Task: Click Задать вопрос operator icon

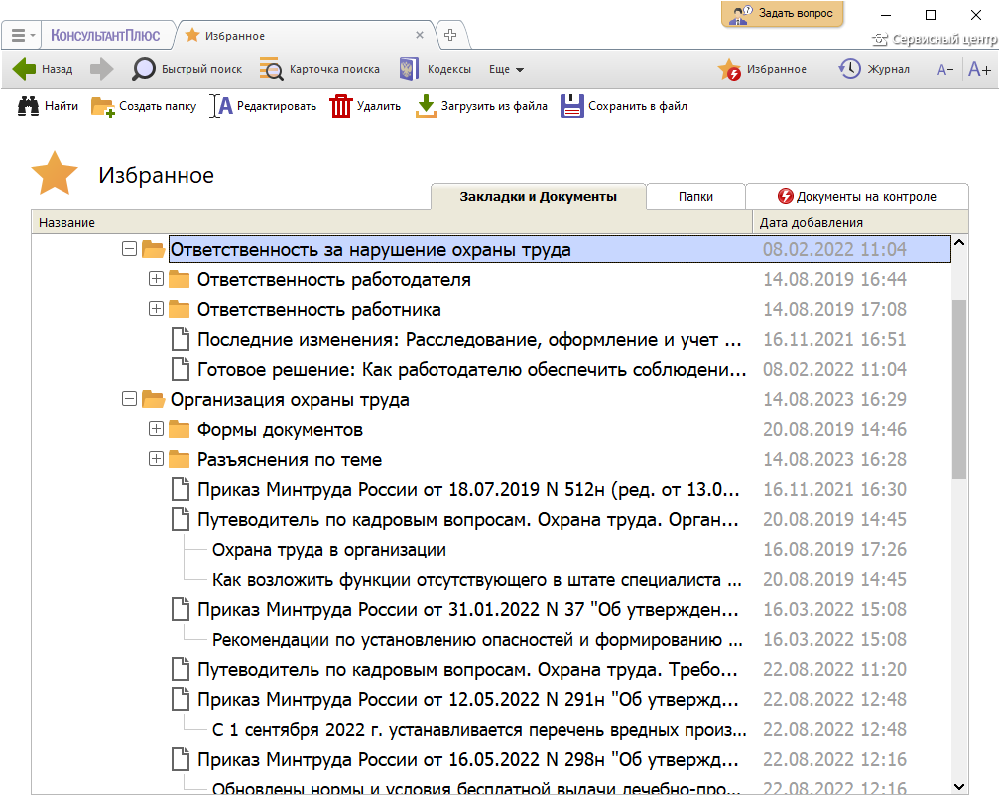Action: click(740, 14)
